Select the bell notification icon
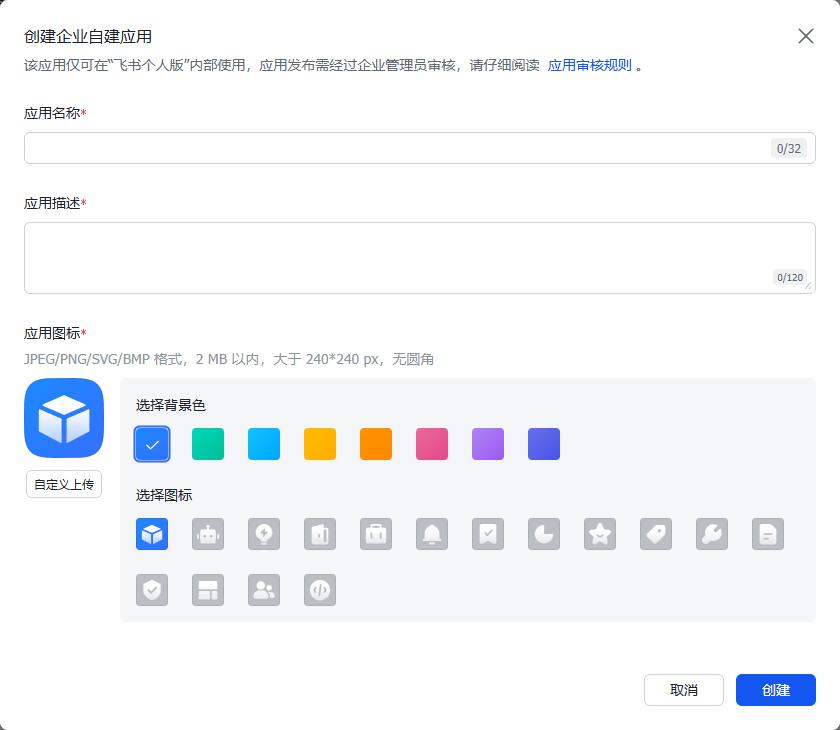The height and width of the screenshot is (730, 840). click(432, 534)
